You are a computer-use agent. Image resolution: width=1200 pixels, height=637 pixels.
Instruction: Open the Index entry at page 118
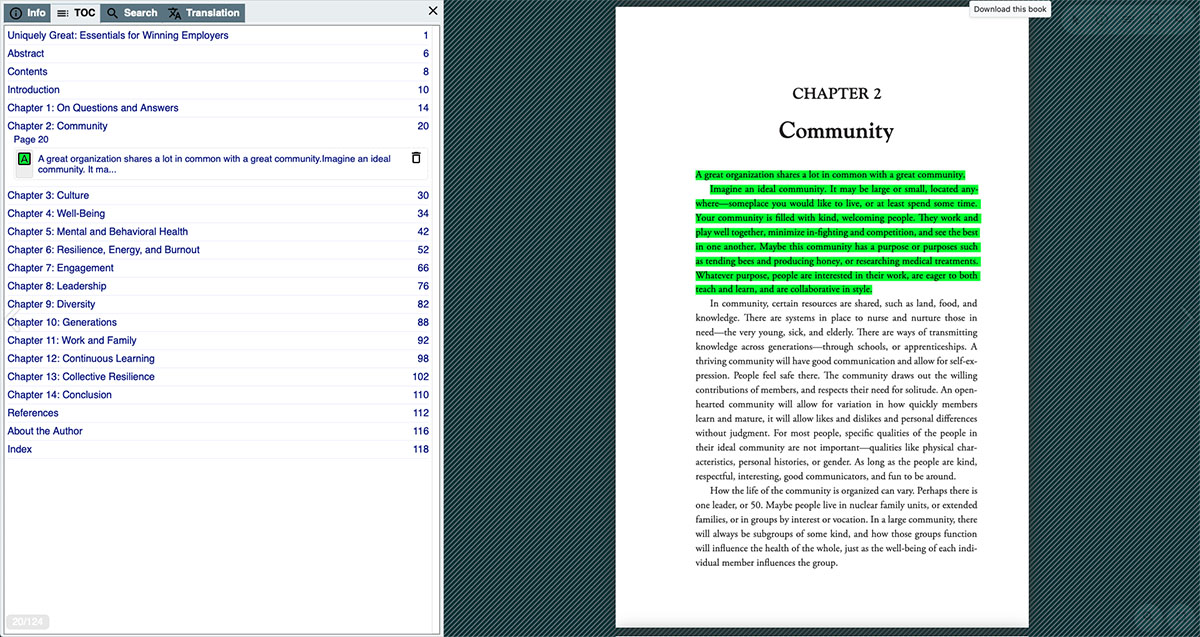point(218,449)
